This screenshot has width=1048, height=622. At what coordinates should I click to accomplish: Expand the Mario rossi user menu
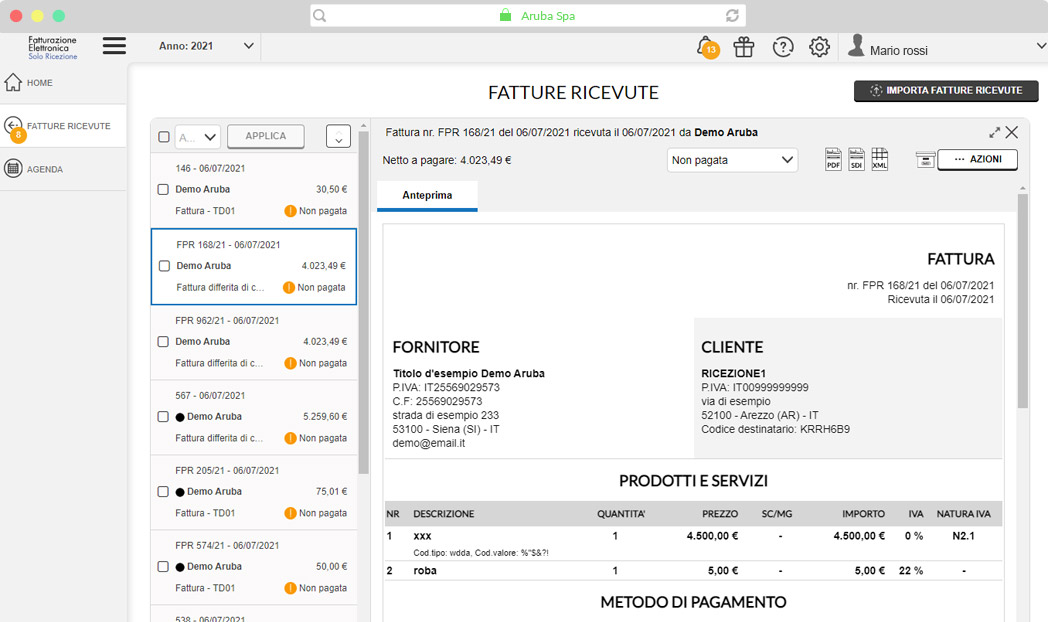coord(1040,46)
